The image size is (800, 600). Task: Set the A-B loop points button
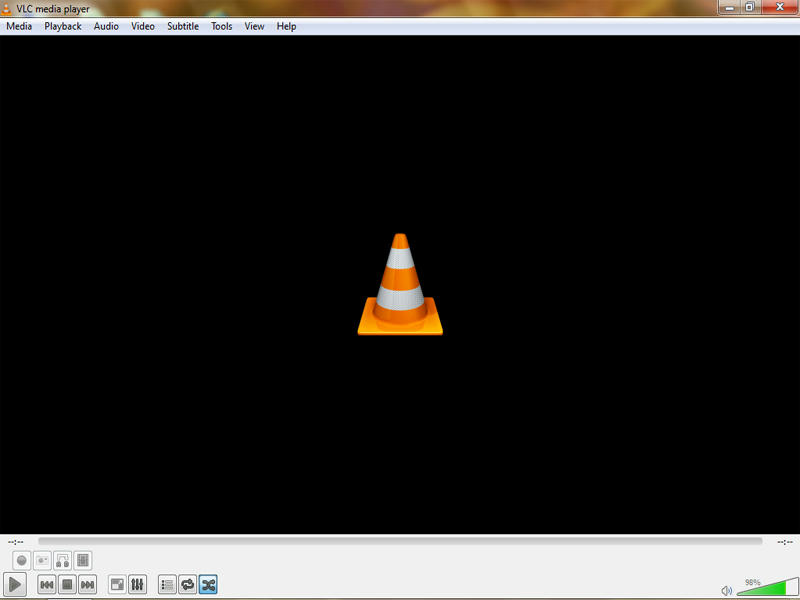tap(63, 561)
